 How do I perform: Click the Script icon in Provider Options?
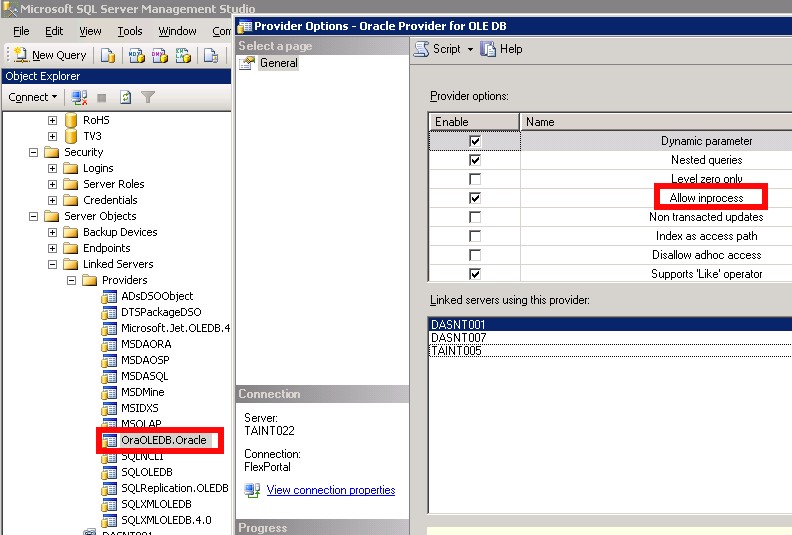point(422,49)
